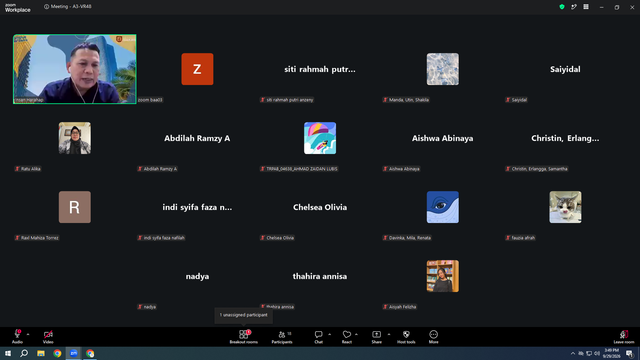Expand the Chat options arrow
This screenshot has height=360, width=640.
(x=329, y=334)
